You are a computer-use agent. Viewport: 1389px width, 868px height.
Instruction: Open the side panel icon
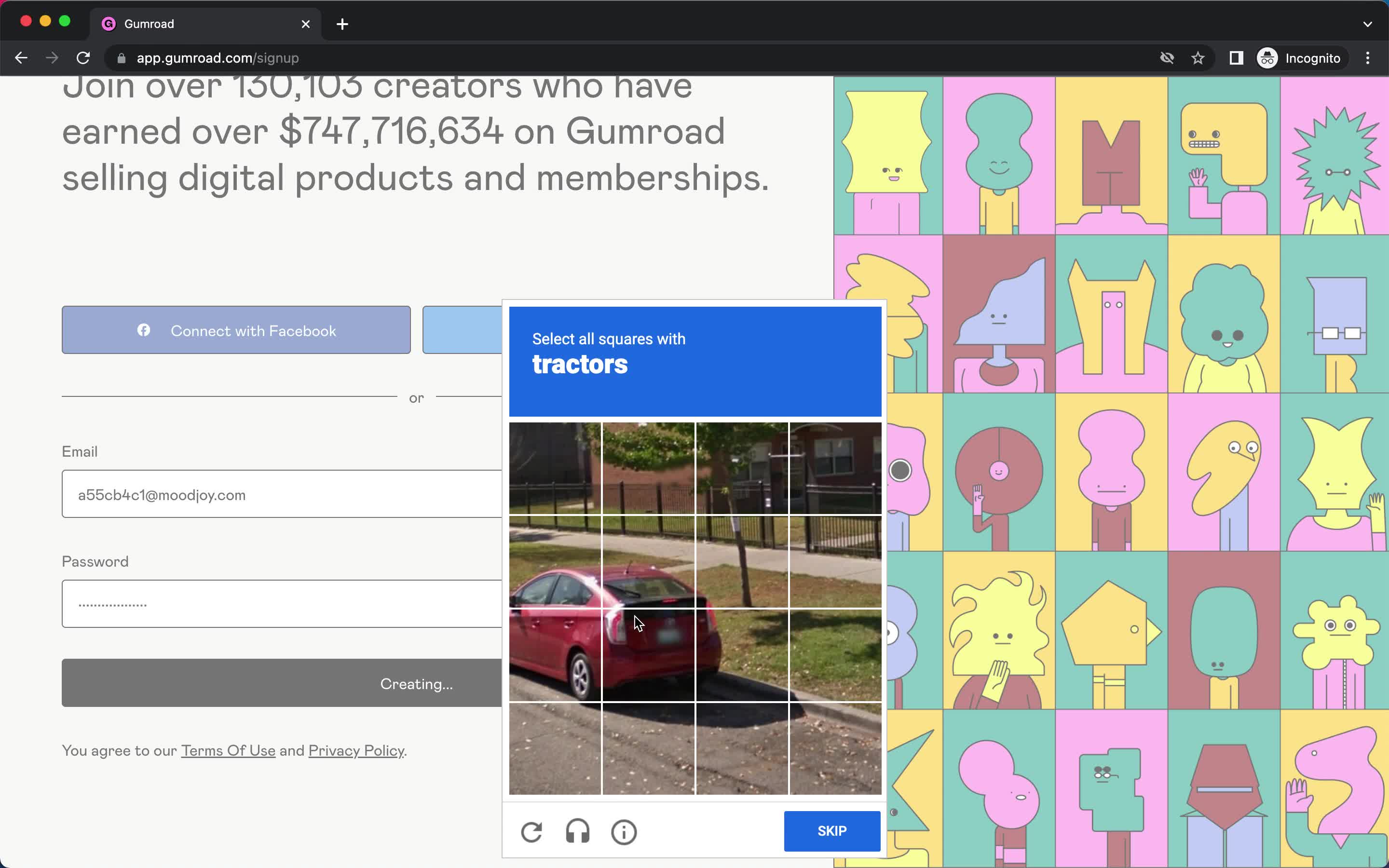pos(1236,58)
